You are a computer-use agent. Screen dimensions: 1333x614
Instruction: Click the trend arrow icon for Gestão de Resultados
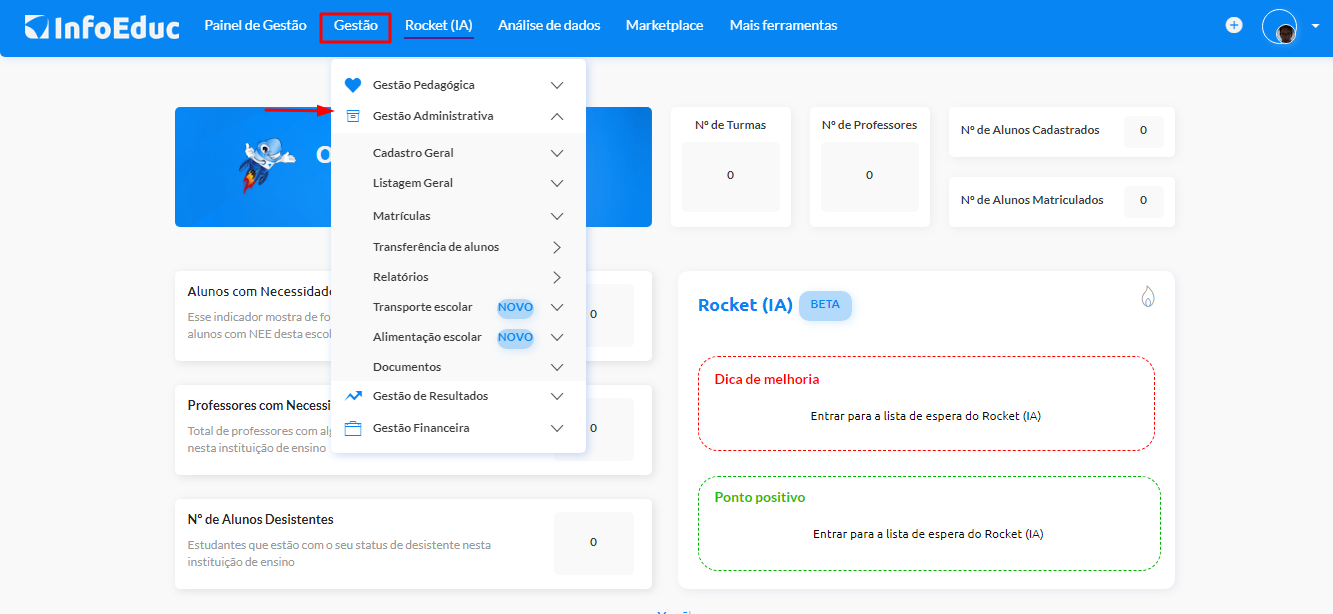click(353, 396)
